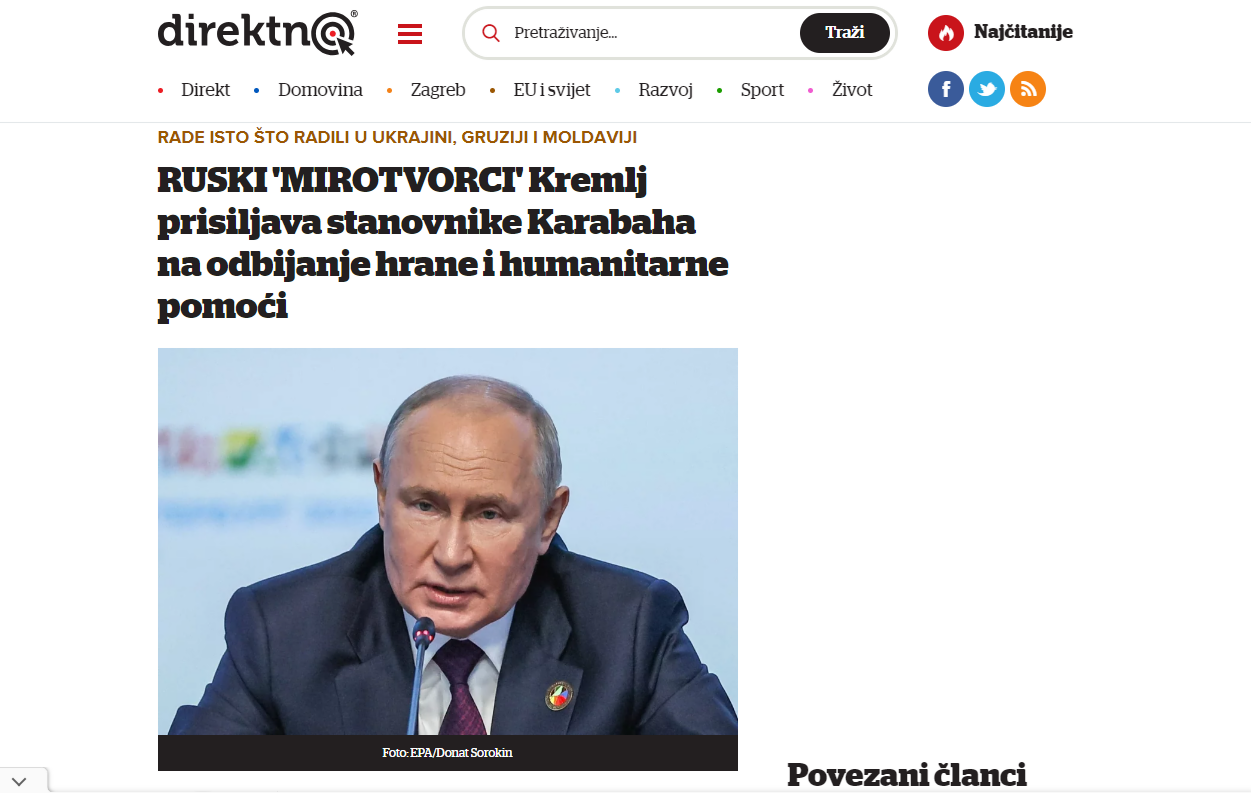Viewport: 1251px width, 793px height.
Task: Open the red hamburger menu
Action: 410,34
